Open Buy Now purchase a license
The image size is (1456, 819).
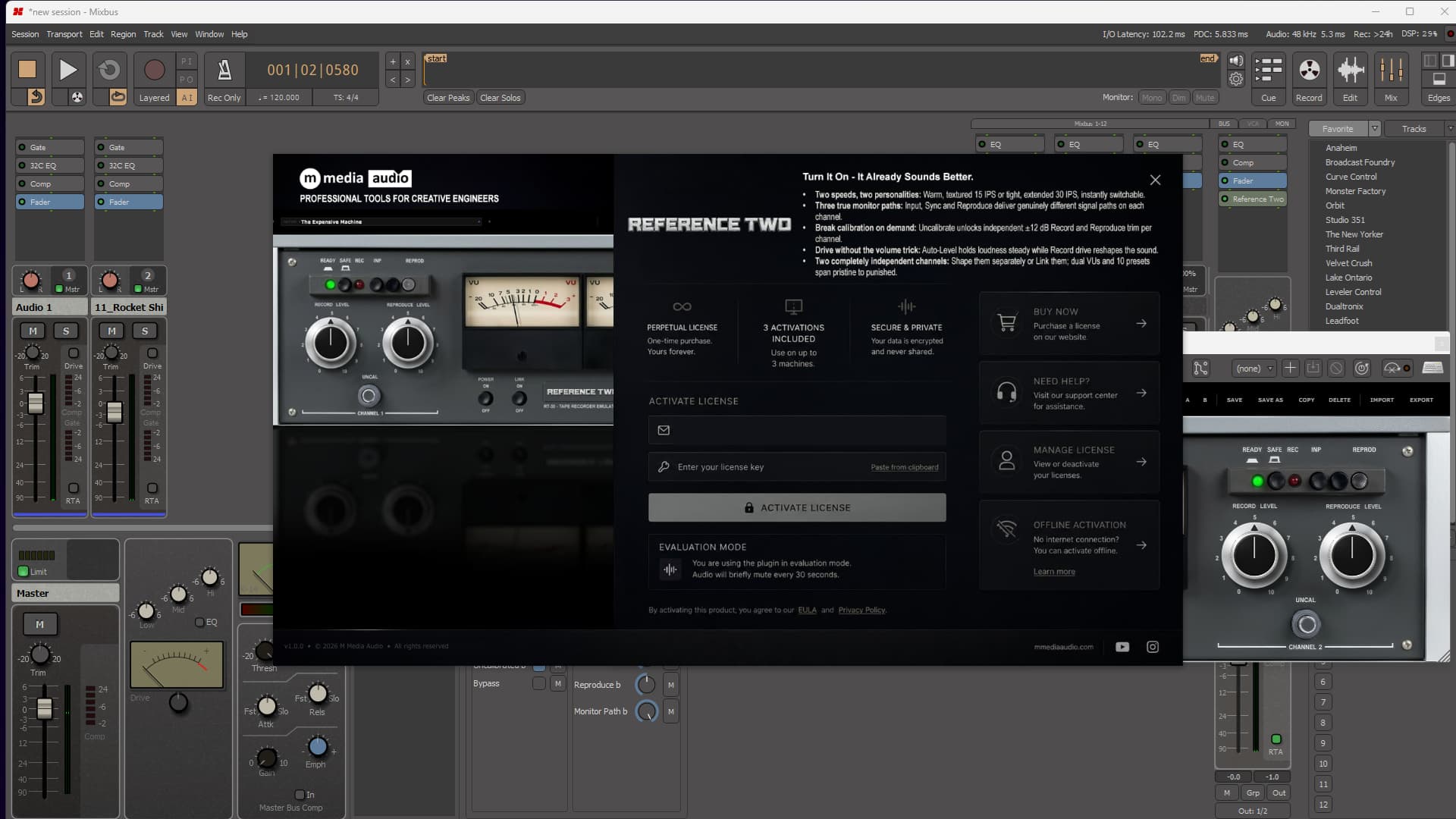click(1069, 324)
